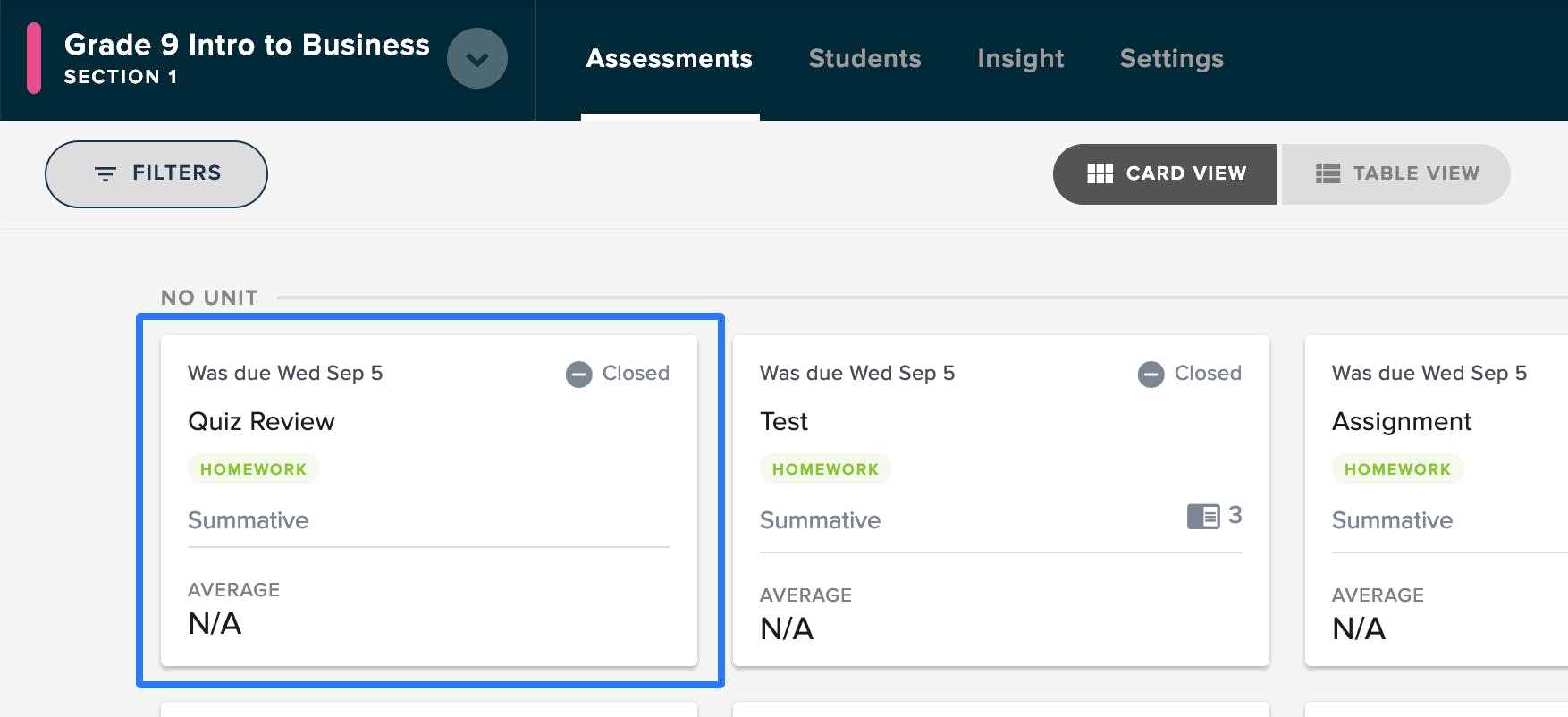Screen dimensions: 1568x717
Task: Click the table view list icon
Action: coord(1328,173)
